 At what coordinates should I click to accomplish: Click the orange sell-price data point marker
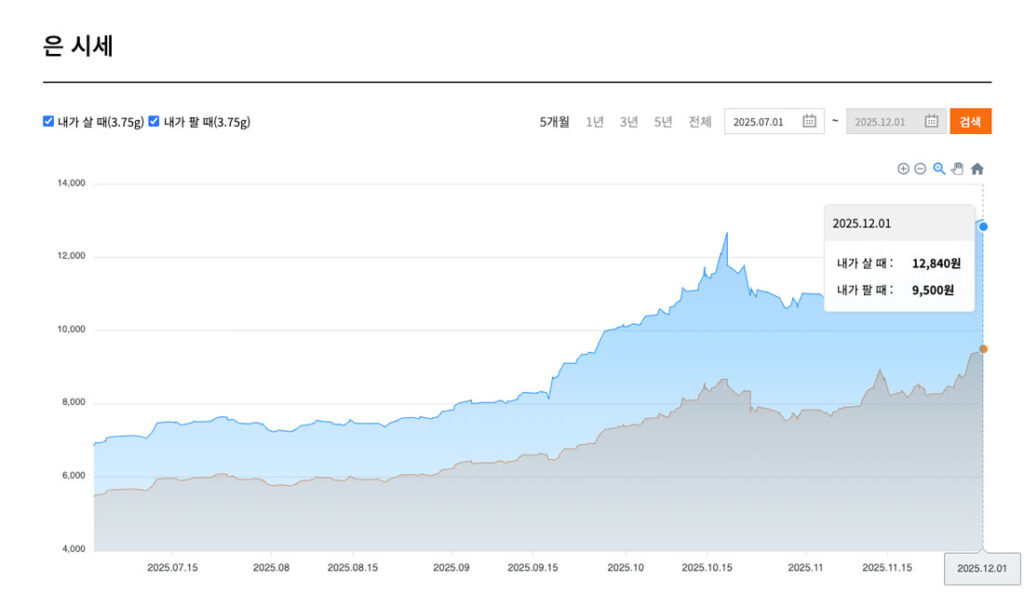click(983, 349)
